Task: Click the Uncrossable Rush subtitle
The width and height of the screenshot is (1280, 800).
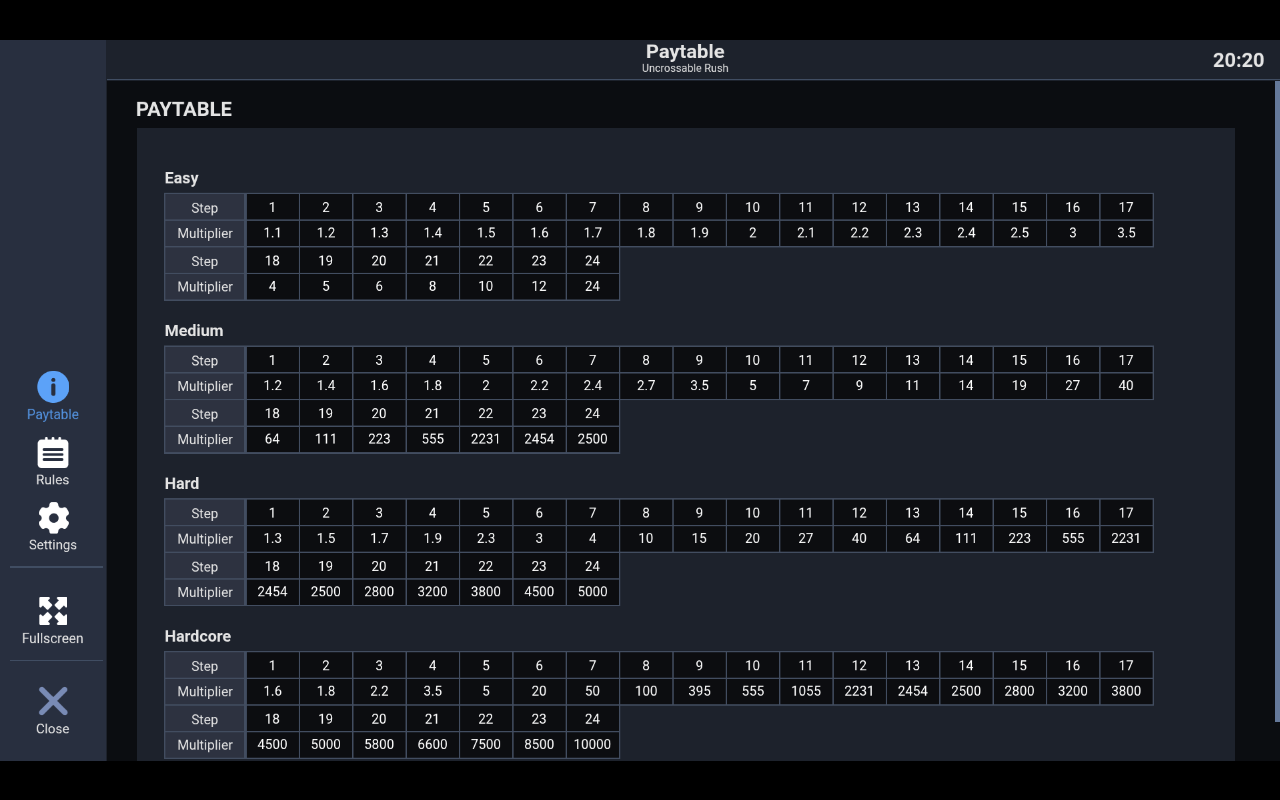Action: click(x=685, y=69)
